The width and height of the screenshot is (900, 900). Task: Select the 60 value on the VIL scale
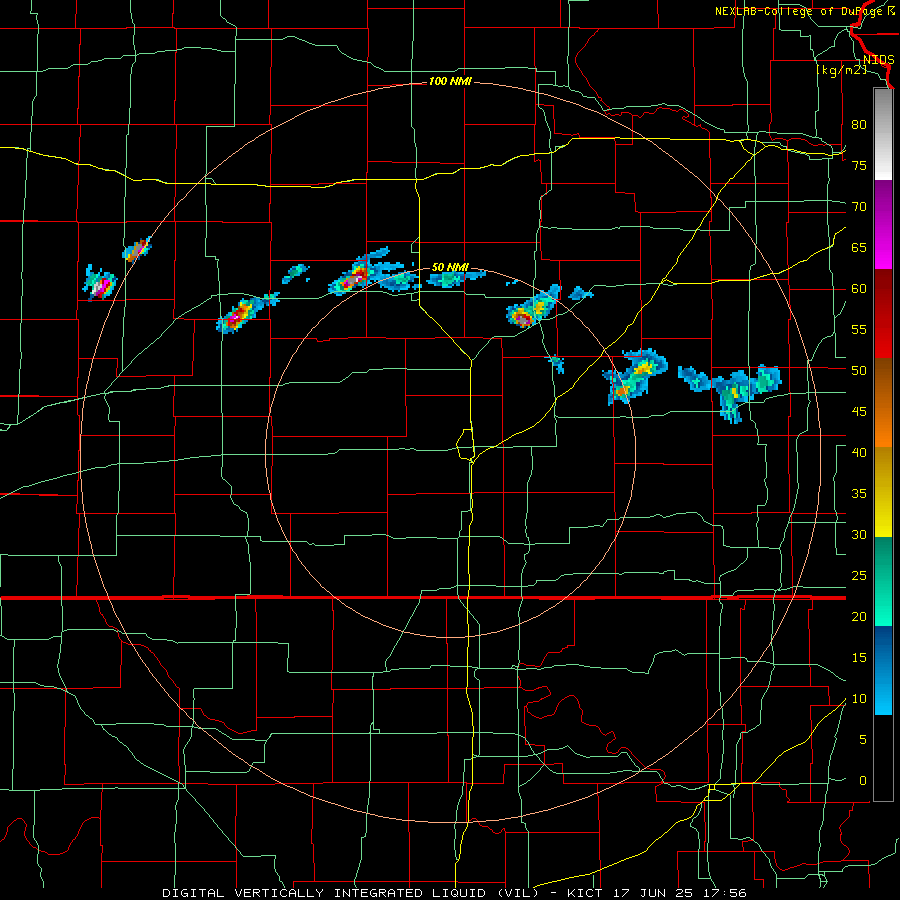coord(859,289)
